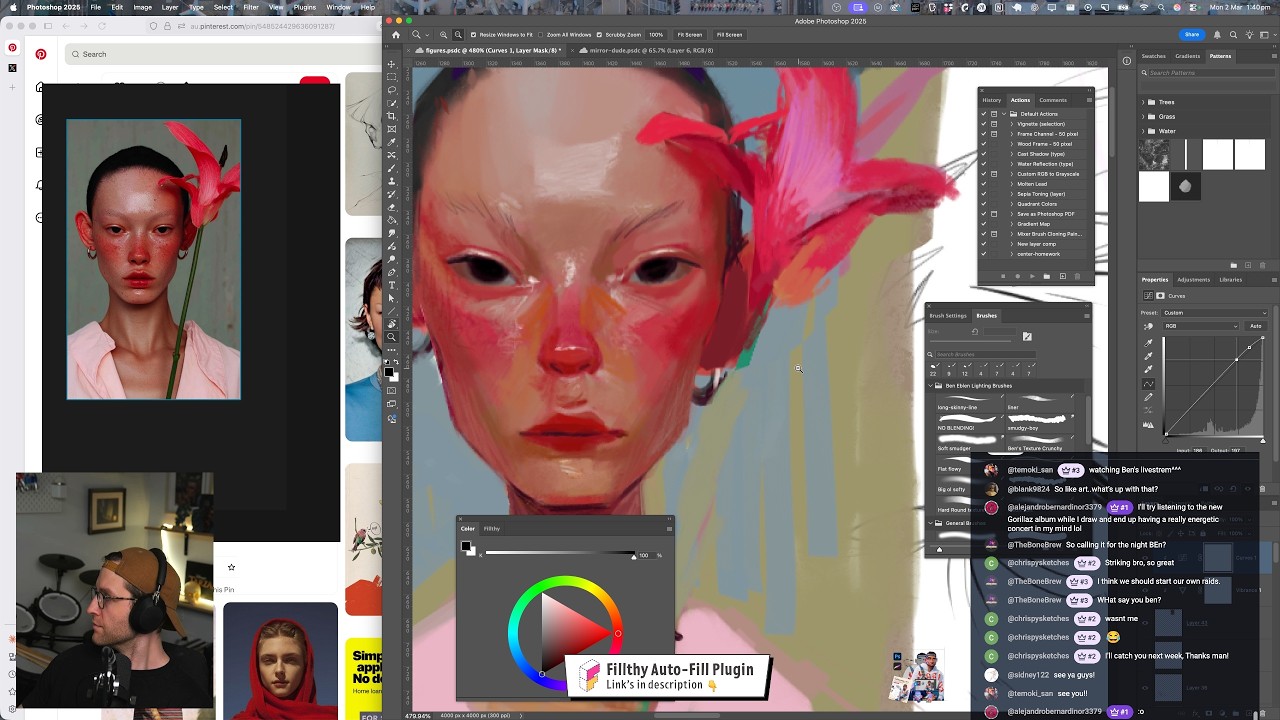Open the Actions panel menu icon
This screenshot has height=720, width=1280.
pos(1089,100)
